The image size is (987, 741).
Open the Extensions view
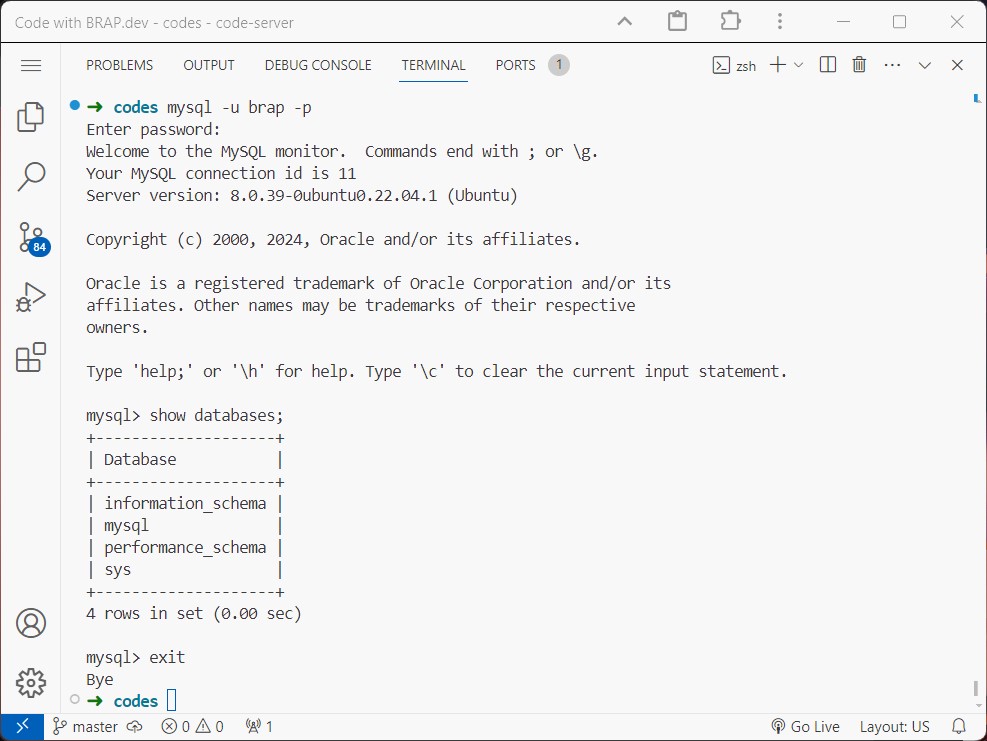point(30,356)
